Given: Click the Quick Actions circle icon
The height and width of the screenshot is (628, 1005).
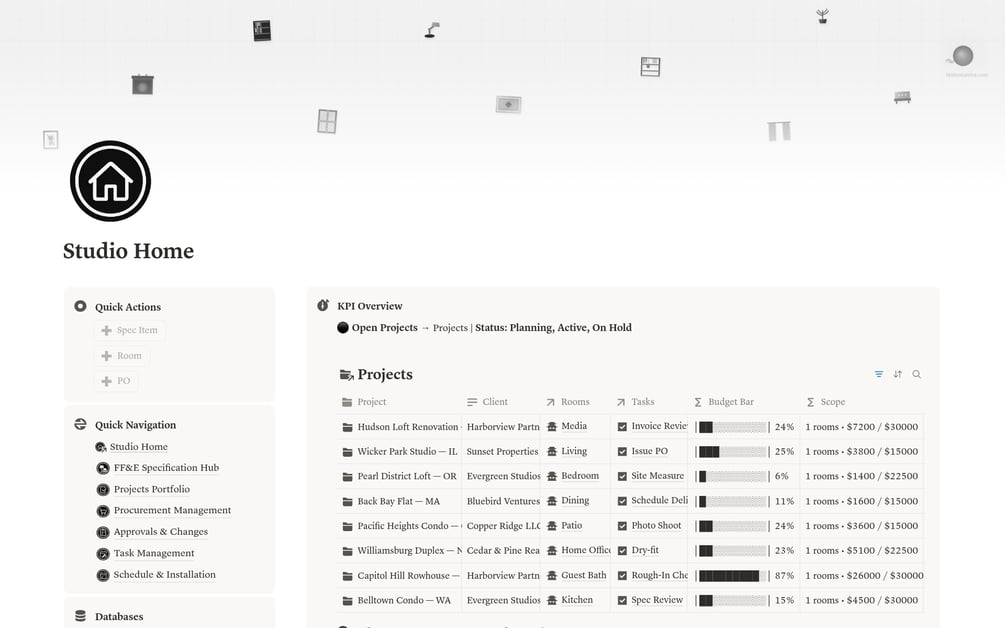Looking at the screenshot, I should [80, 306].
